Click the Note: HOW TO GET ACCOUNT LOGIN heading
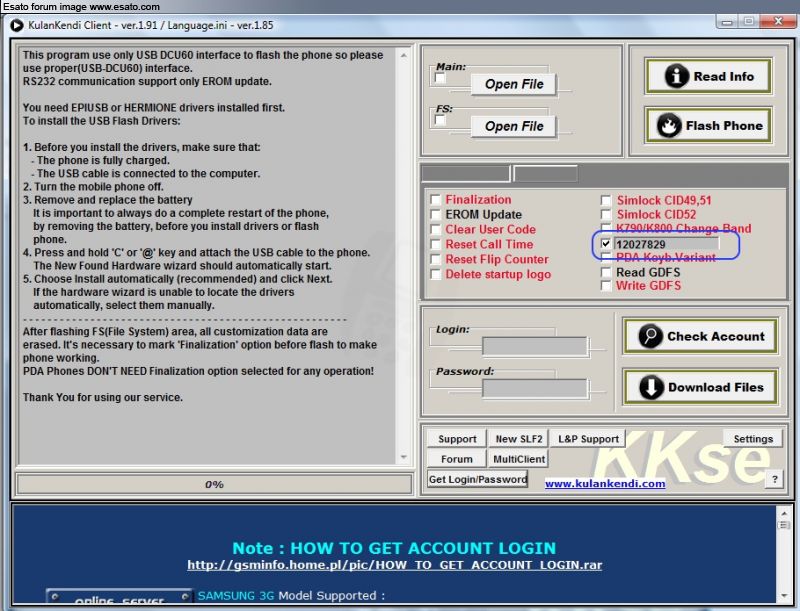Viewport: 800px width, 611px height. point(394,548)
